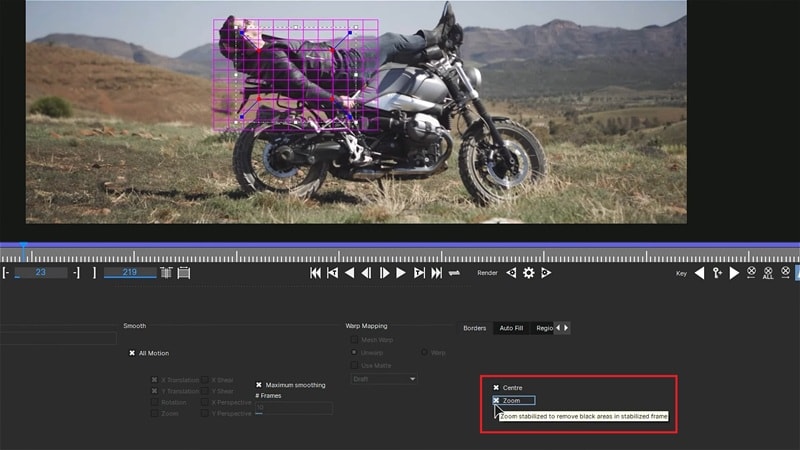The width and height of the screenshot is (800, 450).
Task: Toggle the X Perspective checkbox
Action: (205, 402)
